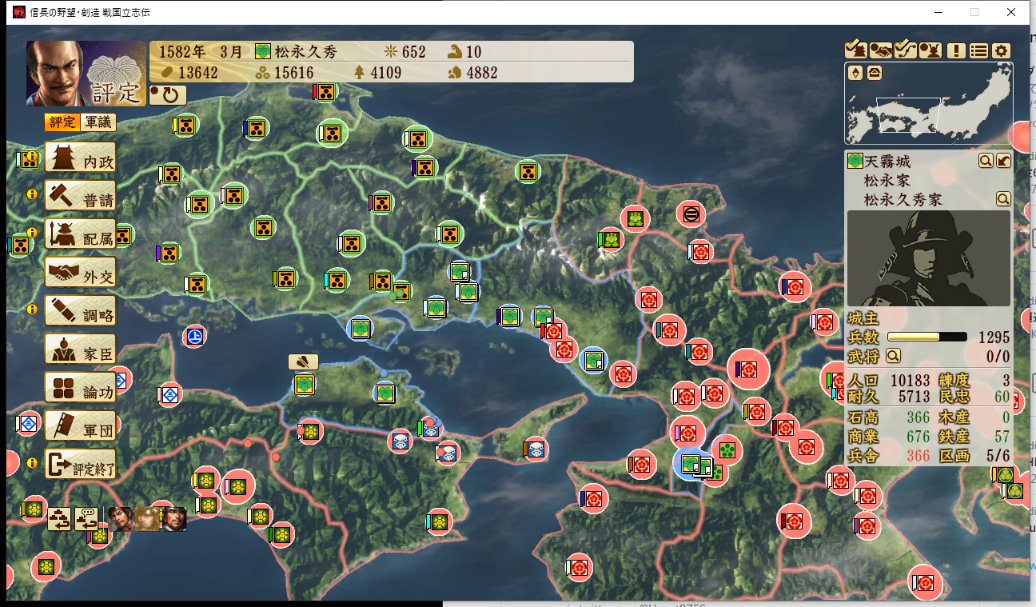The image size is (1036, 607).
Task: Select second officer portrait at bottom
Action: pos(147,518)
